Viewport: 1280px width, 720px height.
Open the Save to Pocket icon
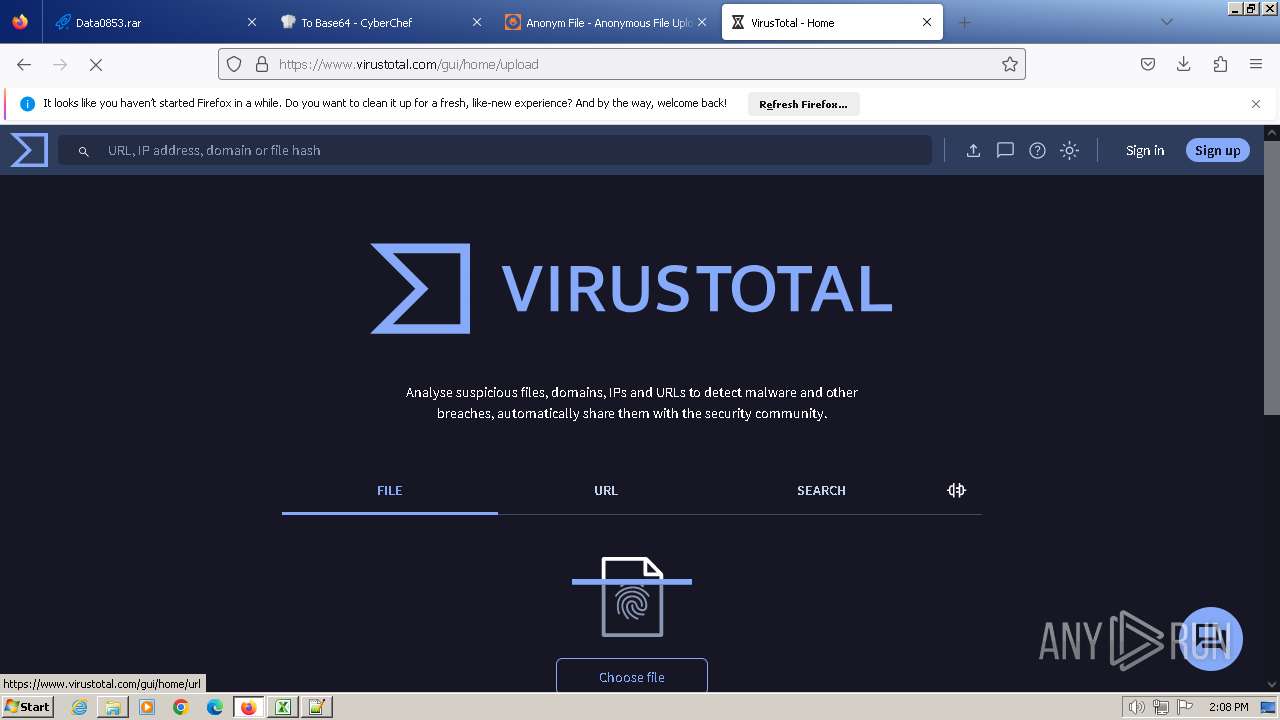(1148, 64)
